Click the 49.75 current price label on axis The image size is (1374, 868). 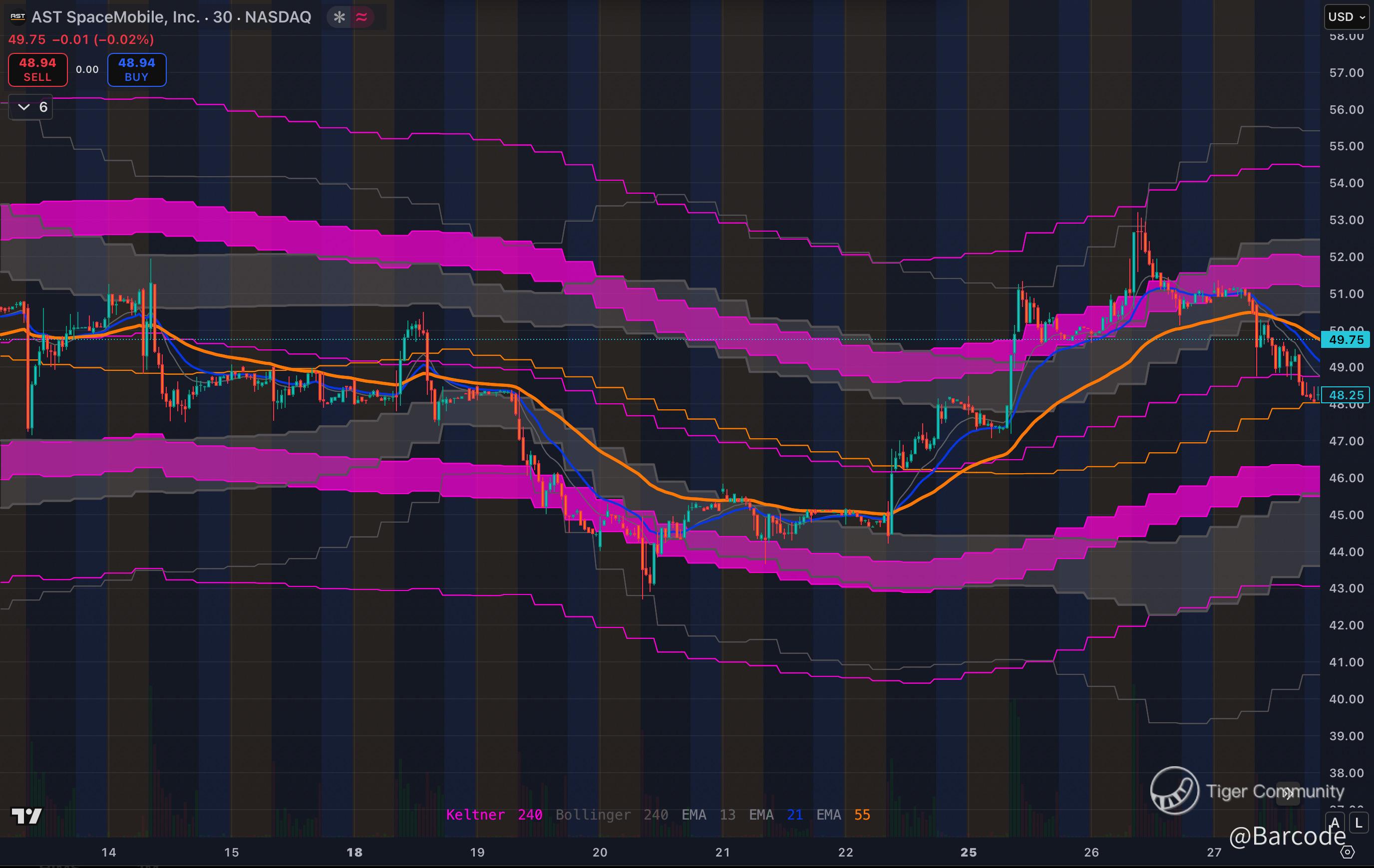[1346, 340]
